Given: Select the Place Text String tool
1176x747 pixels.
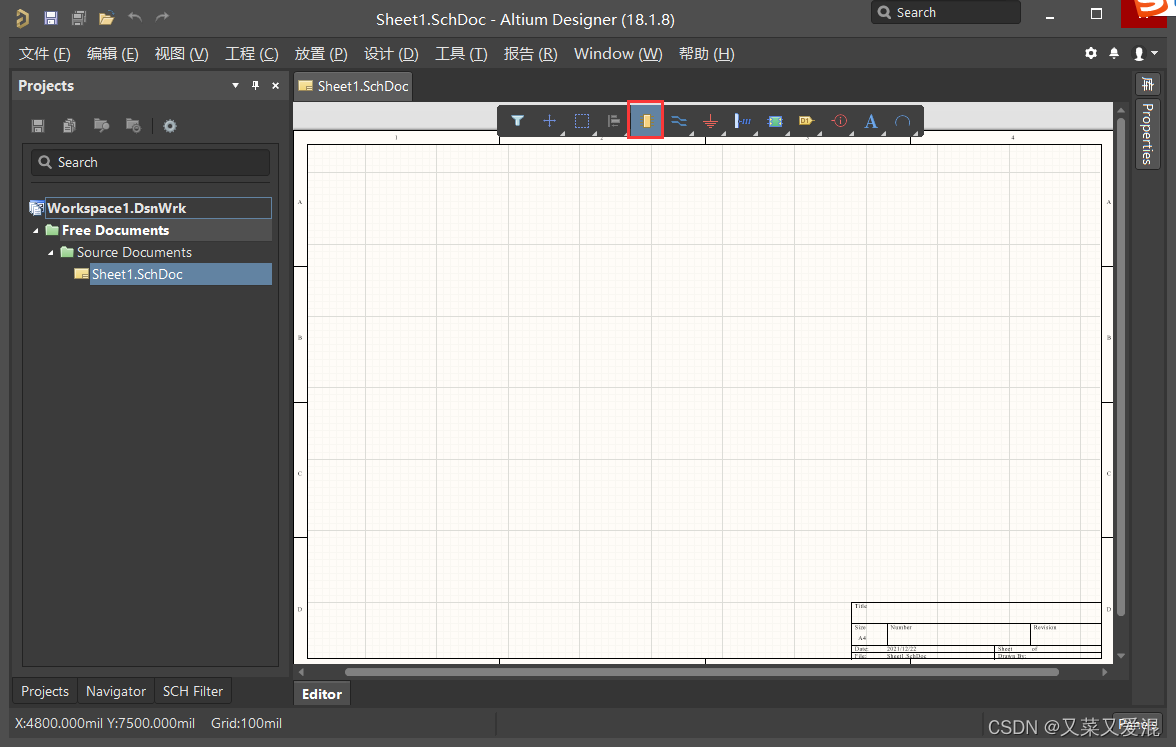Looking at the screenshot, I should tap(871, 121).
